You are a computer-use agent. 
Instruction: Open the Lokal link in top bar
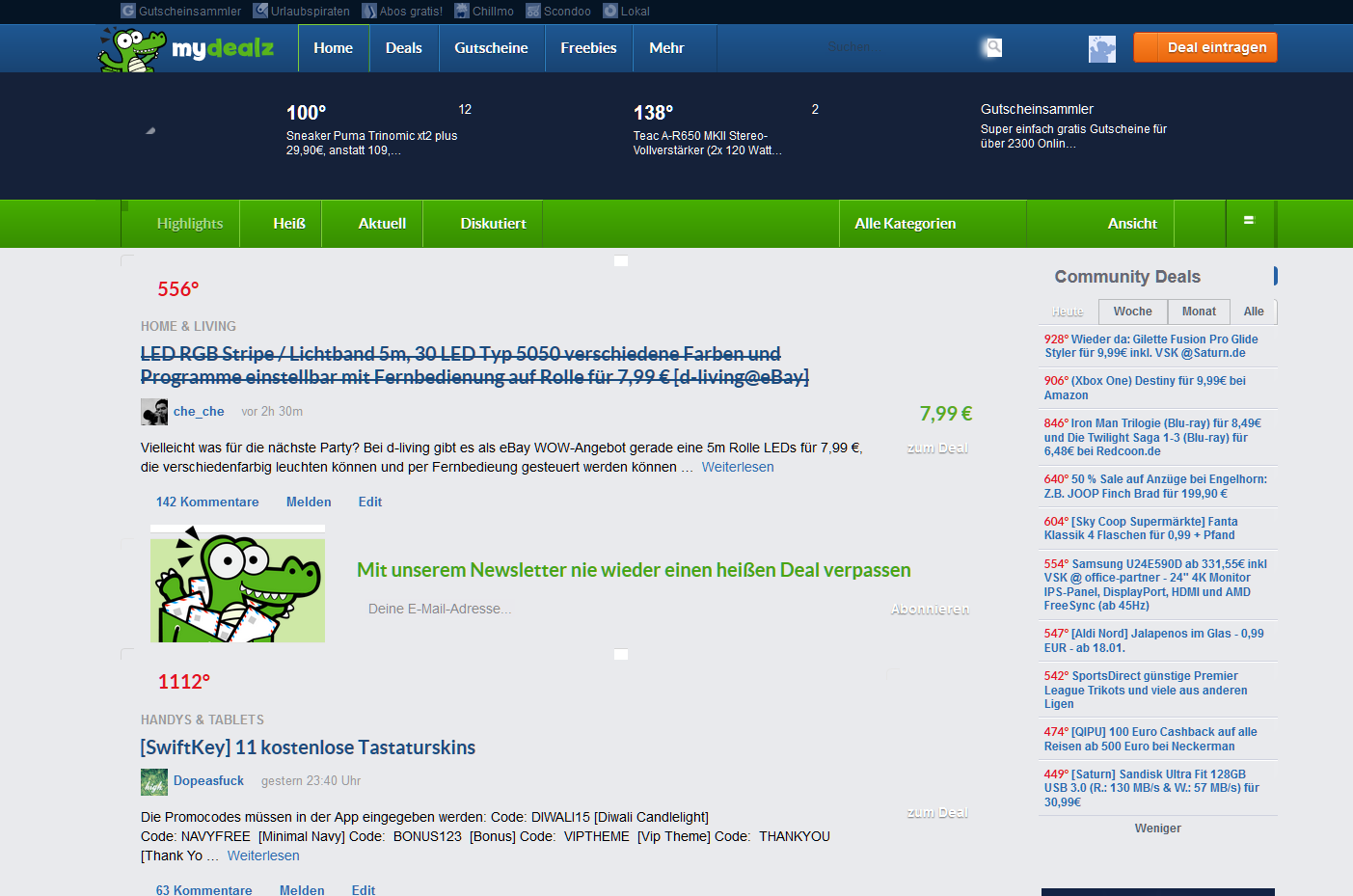tap(626, 12)
